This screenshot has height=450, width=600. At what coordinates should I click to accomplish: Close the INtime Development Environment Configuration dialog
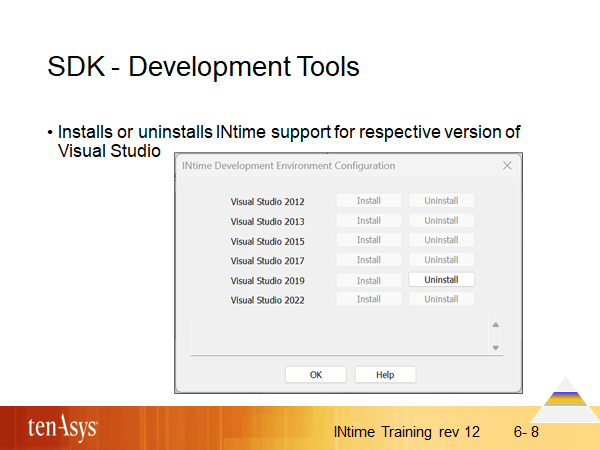(507, 166)
